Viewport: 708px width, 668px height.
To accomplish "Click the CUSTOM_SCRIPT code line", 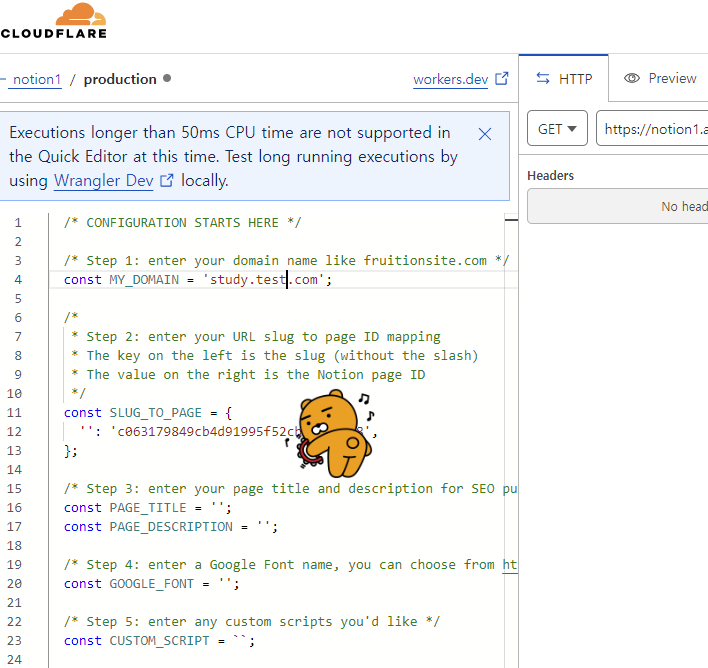I will click(159, 640).
